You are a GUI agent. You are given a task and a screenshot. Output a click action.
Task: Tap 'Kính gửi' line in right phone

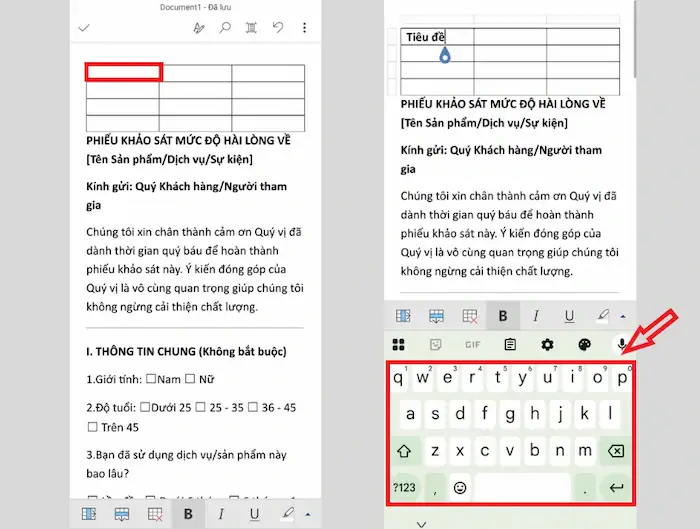[x=501, y=159]
